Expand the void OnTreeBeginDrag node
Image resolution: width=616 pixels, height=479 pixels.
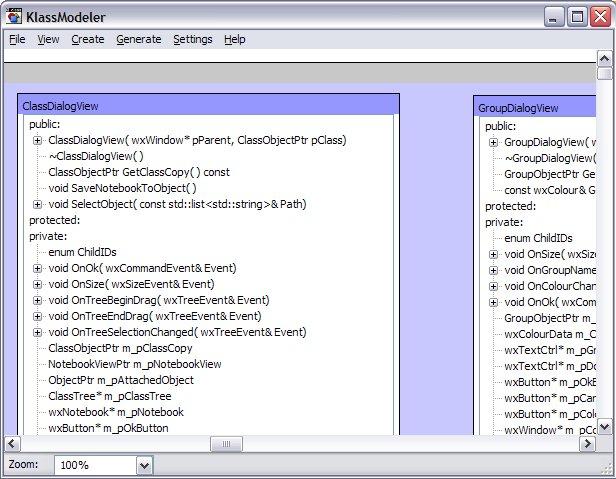tap(37, 301)
